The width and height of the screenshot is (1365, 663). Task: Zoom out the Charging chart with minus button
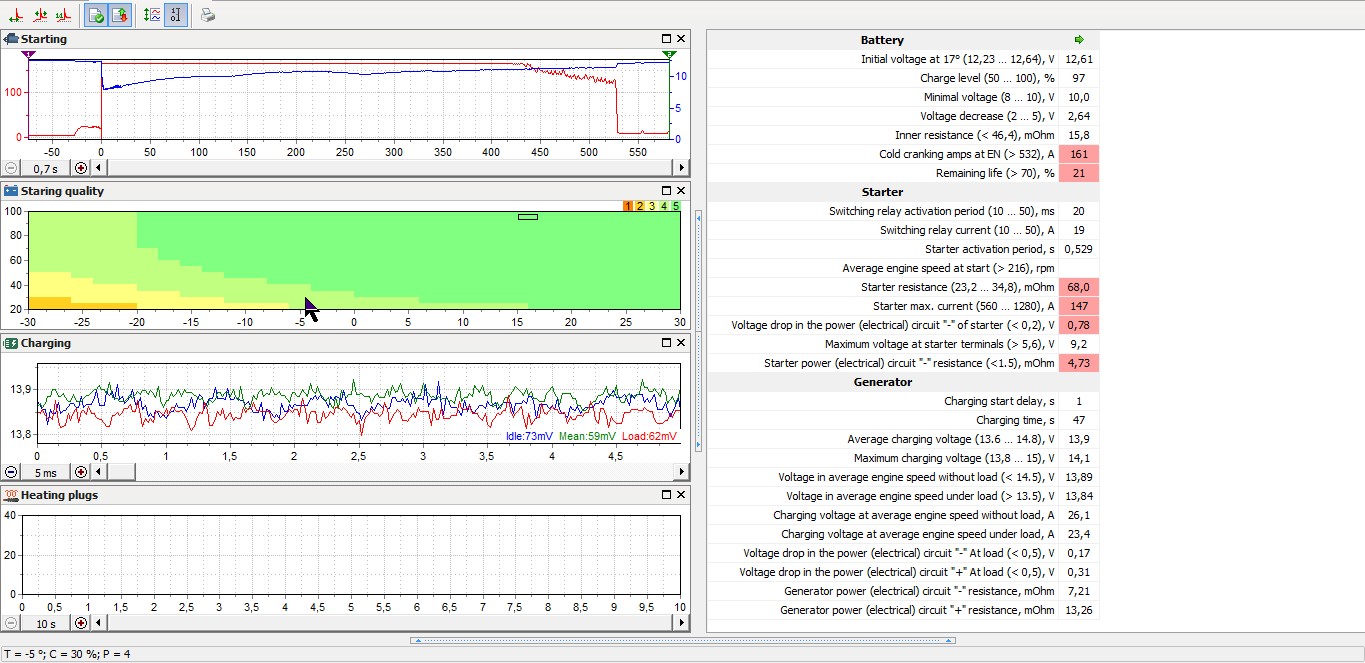pos(11,472)
